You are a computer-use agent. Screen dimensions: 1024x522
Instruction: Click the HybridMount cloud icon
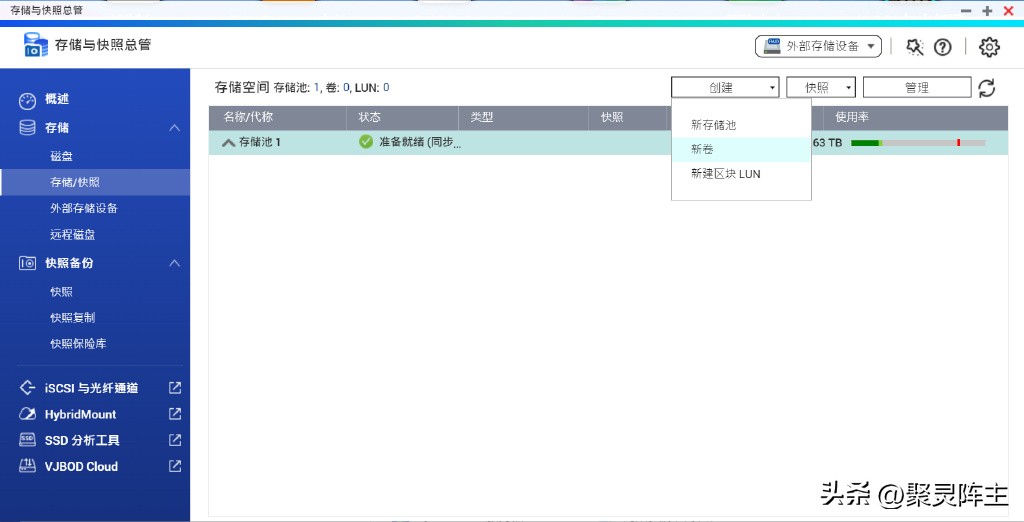[27, 414]
